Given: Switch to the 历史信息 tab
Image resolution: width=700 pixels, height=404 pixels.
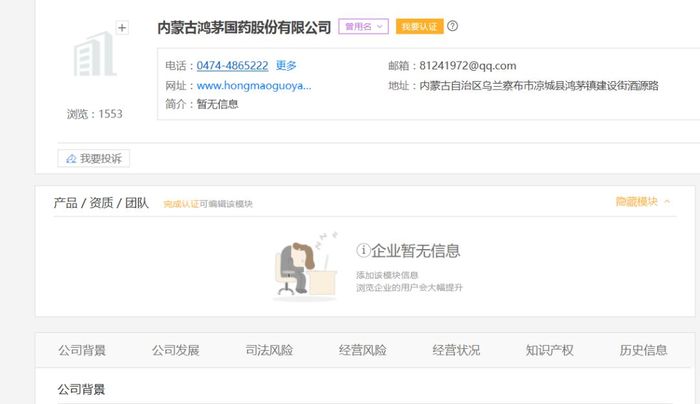Looking at the screenshot, I should [643, 350].
